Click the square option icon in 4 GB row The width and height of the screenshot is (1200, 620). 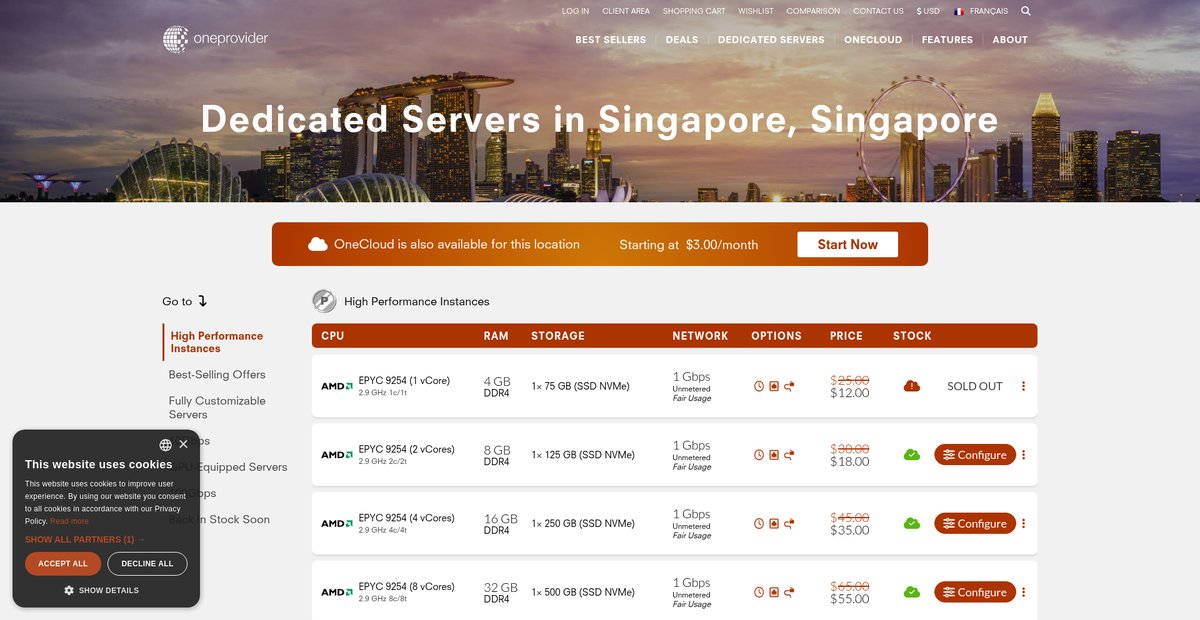[x=774, y=386]
